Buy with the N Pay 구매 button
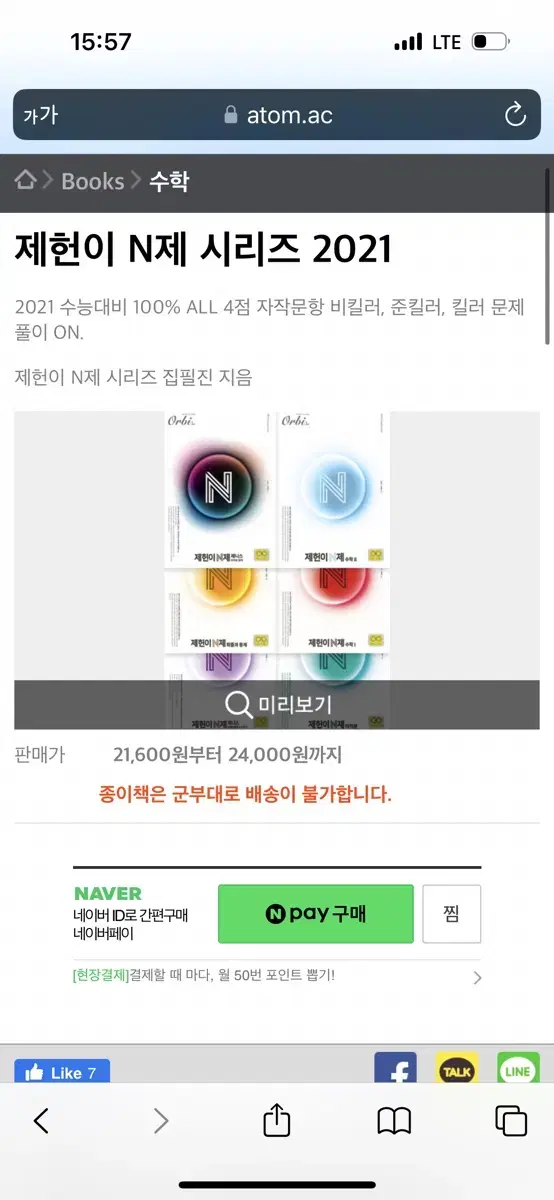Screen dimensions: 554x1200 pyautogui.click(x=316, y=913)
